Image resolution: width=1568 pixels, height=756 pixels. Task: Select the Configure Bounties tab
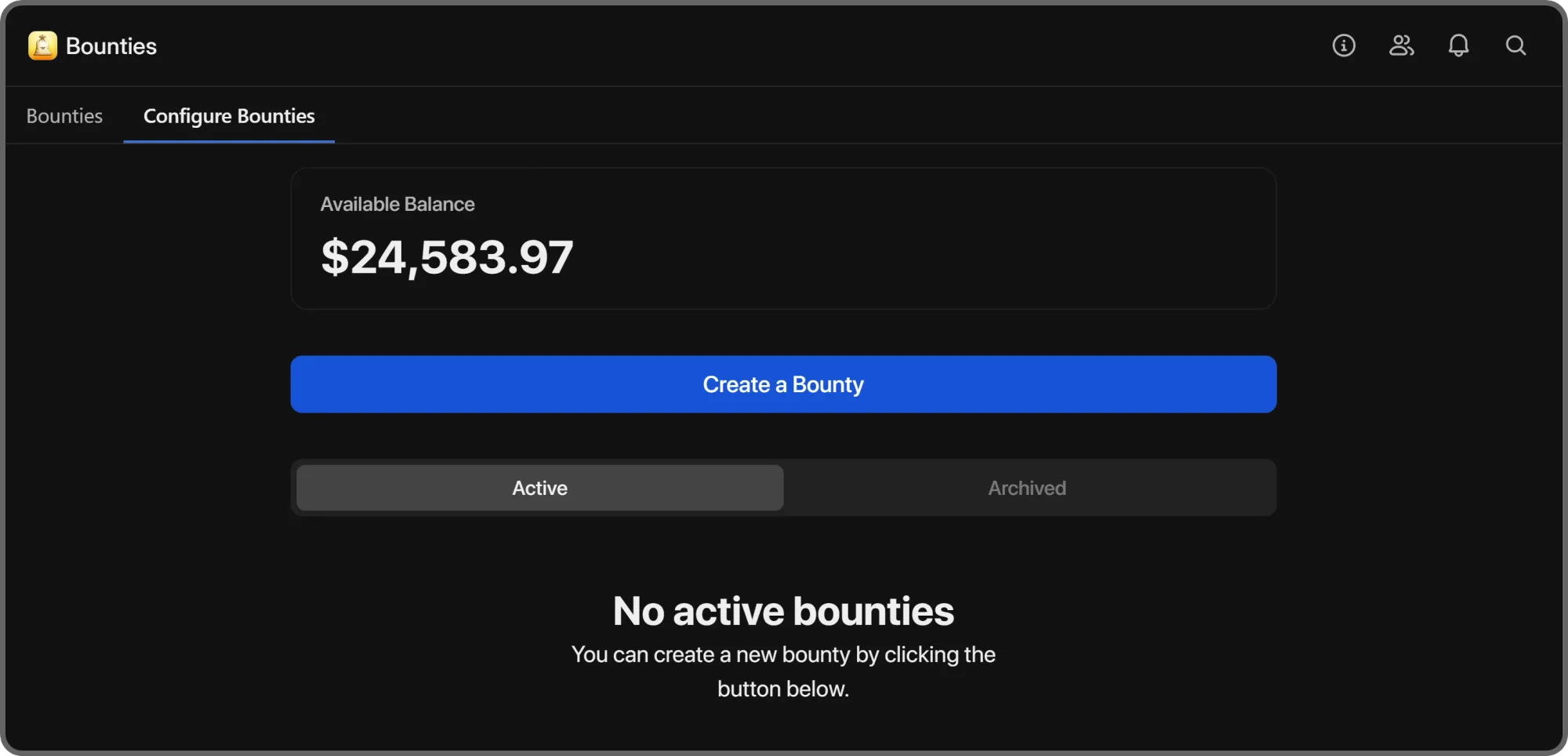tap(229, 116)
